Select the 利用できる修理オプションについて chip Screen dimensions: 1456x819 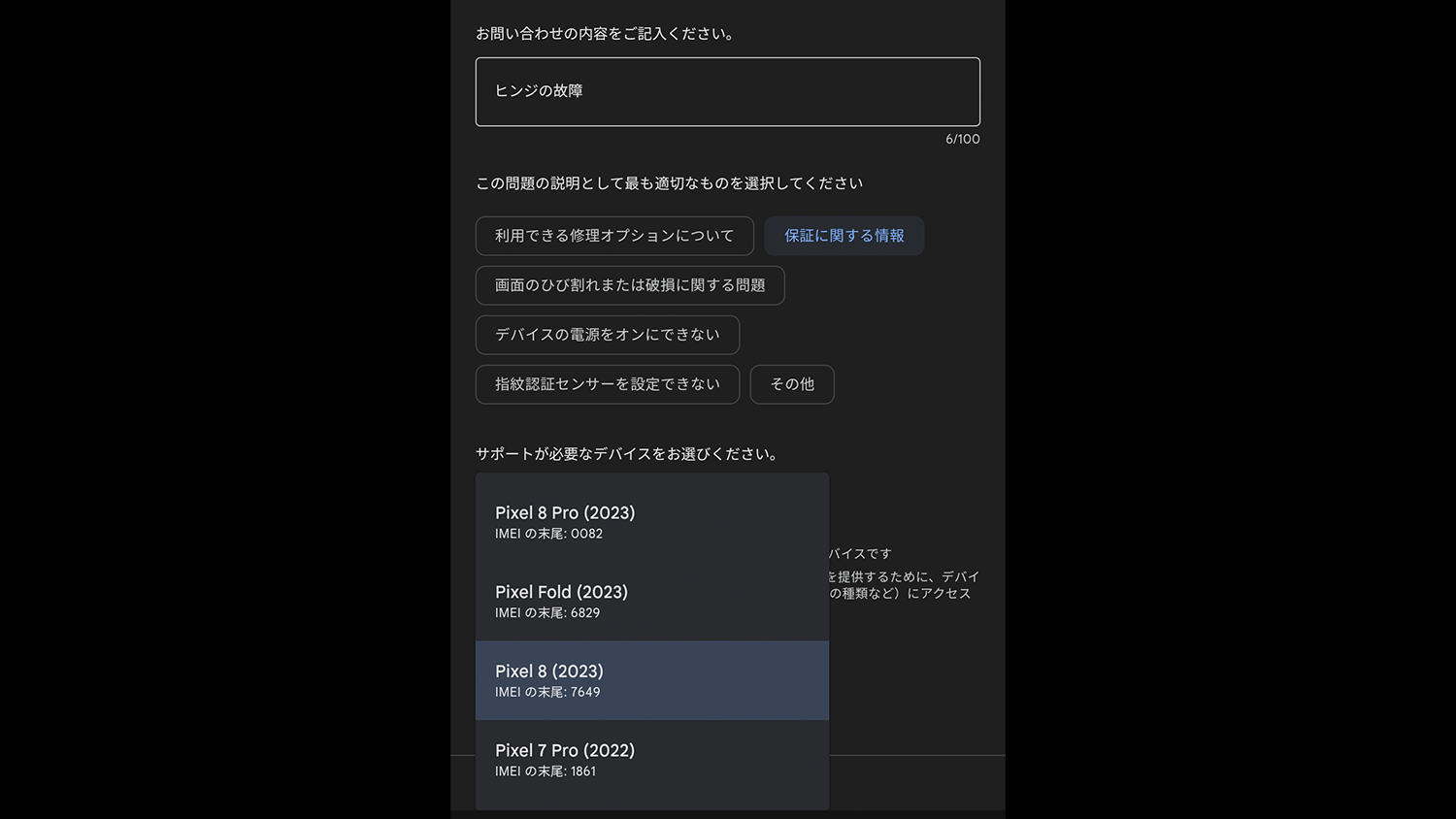(614, 236)
